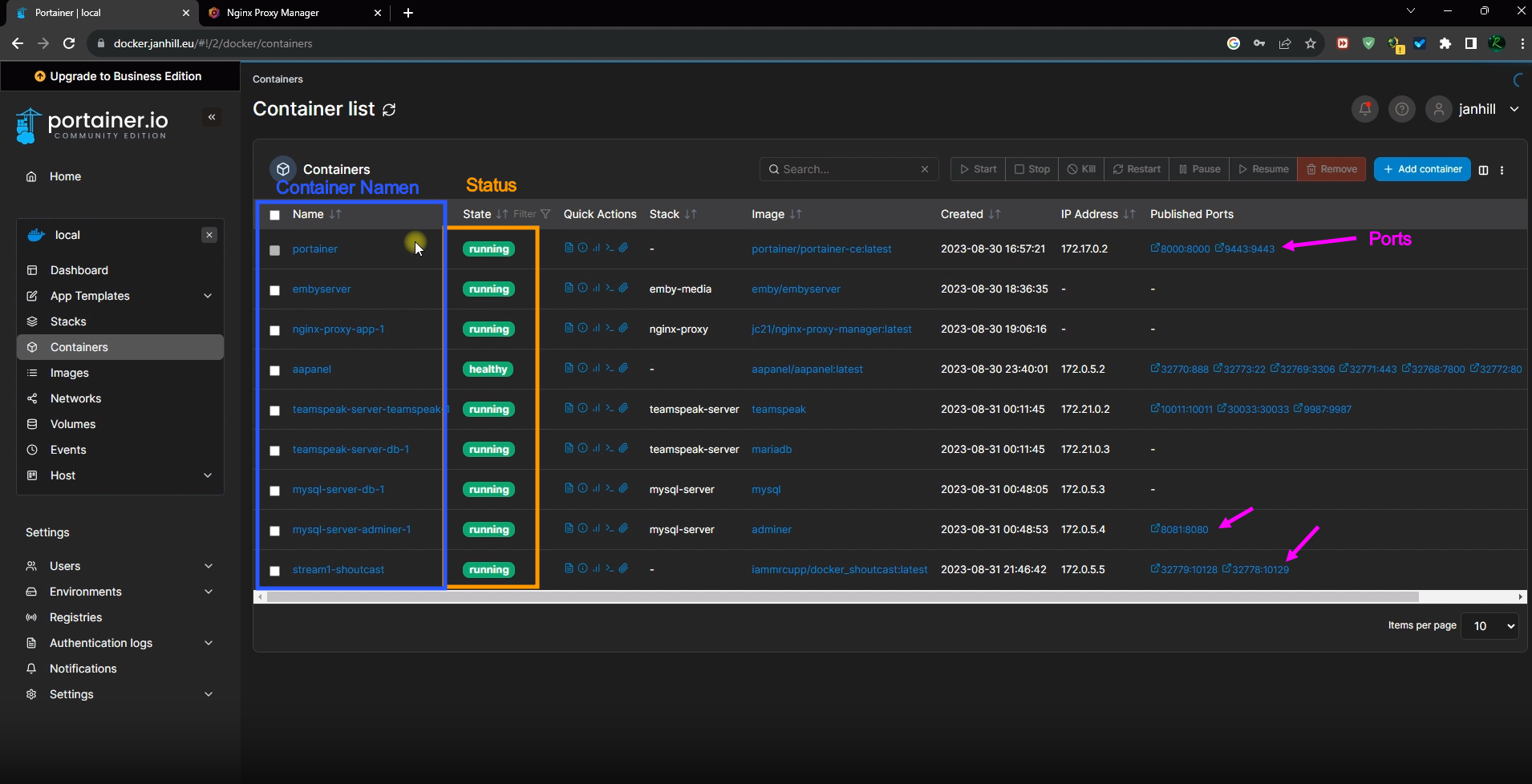Focus the container Search field

[849, 169]
